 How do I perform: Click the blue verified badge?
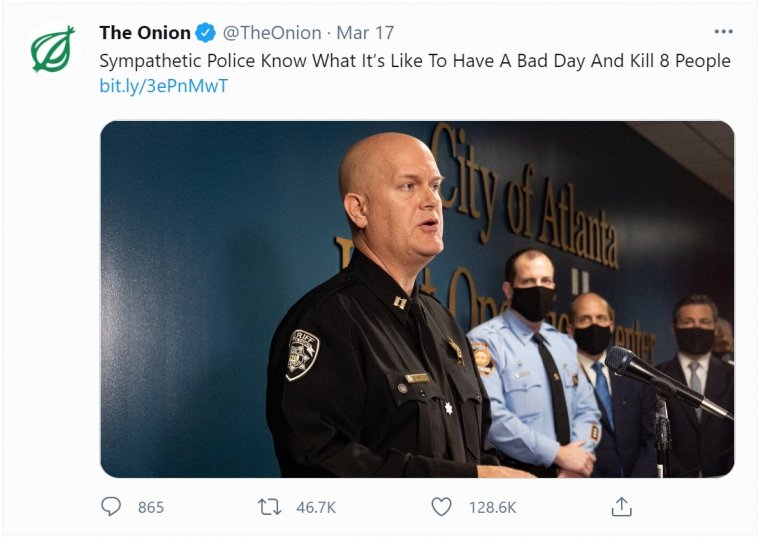point(205,33)
